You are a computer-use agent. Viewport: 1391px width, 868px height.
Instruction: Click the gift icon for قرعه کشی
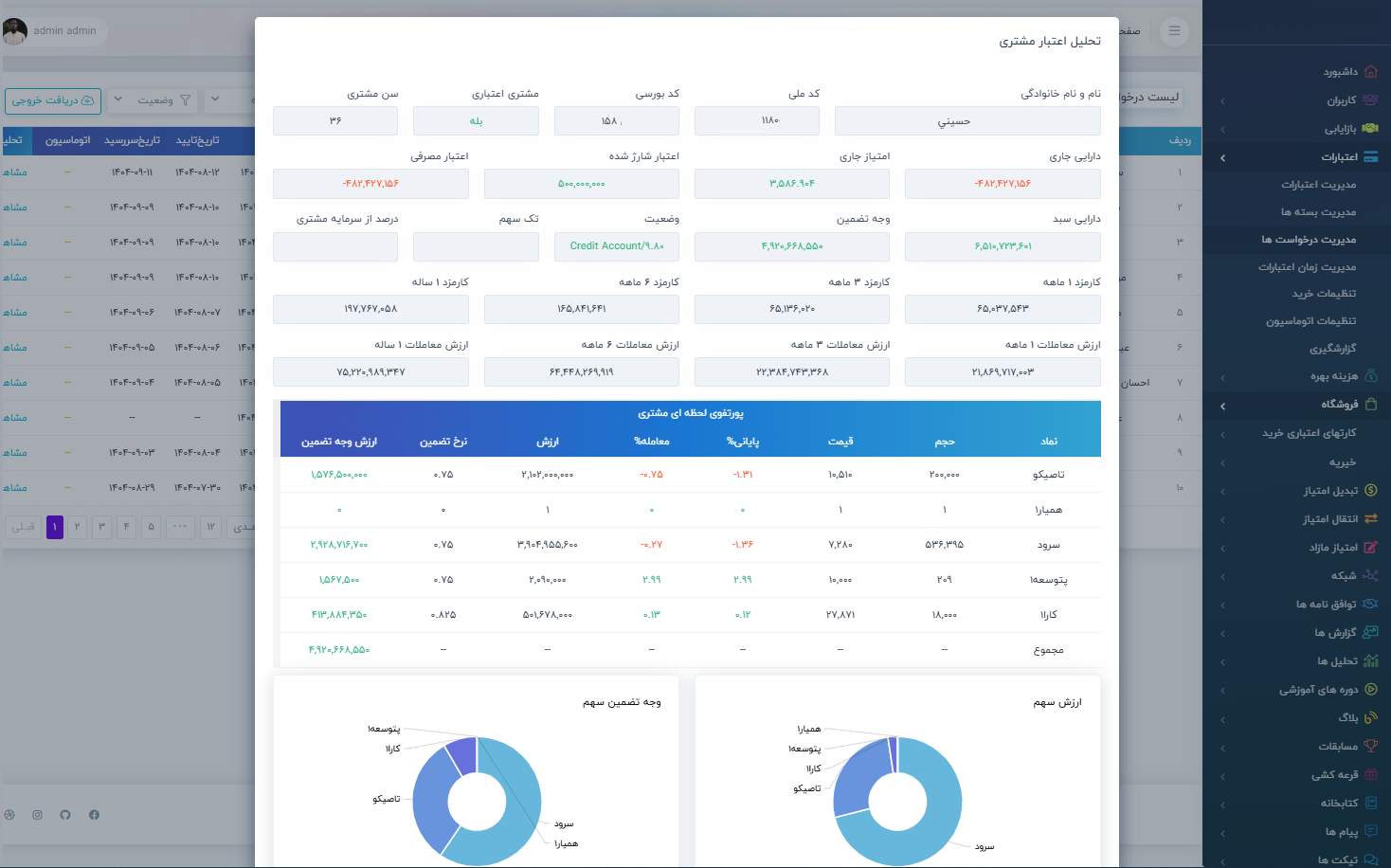(1370, 775)
